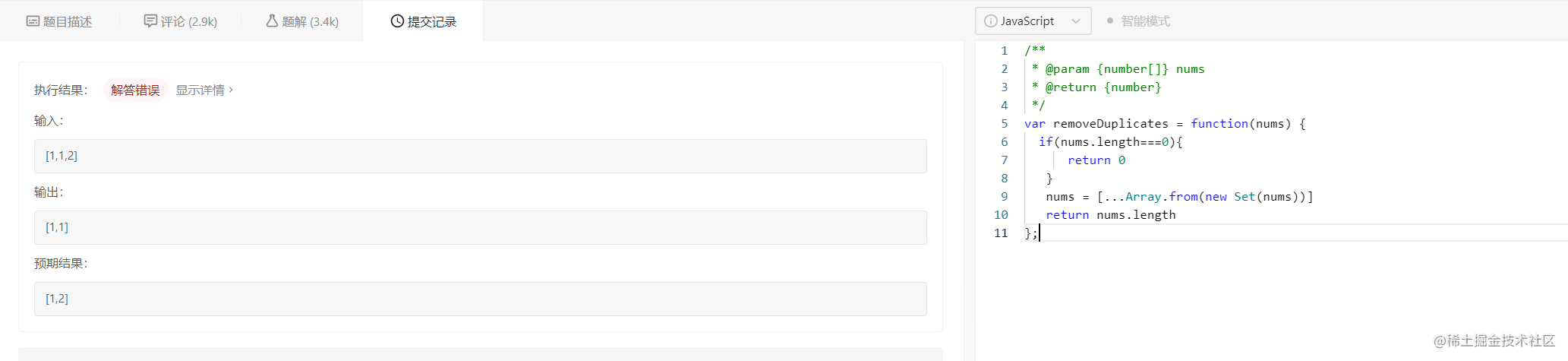
Task: Click the 题解 flask icon
Action: coord(272,21)
